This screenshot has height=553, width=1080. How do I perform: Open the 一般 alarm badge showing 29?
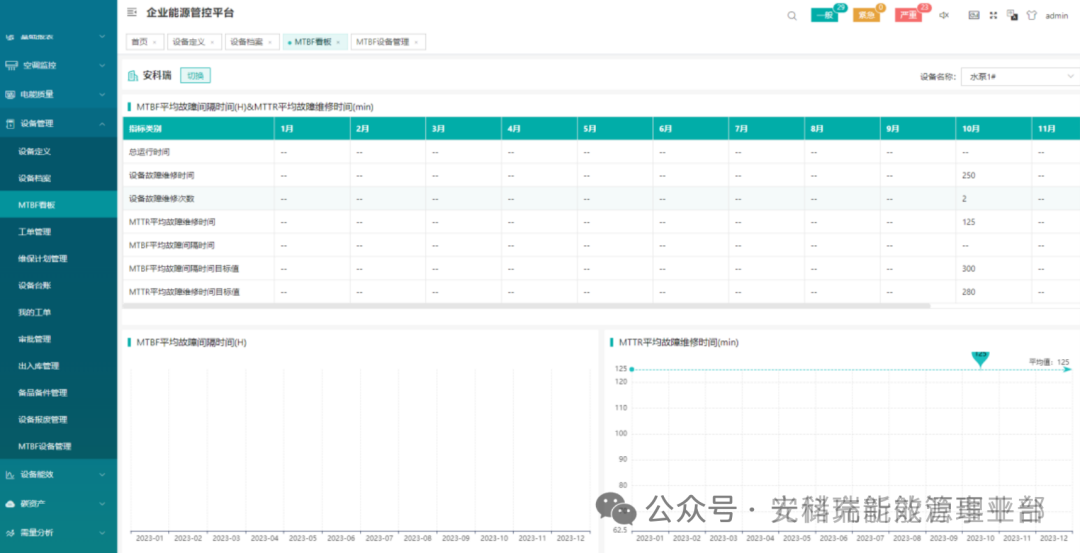coord(824,15)
